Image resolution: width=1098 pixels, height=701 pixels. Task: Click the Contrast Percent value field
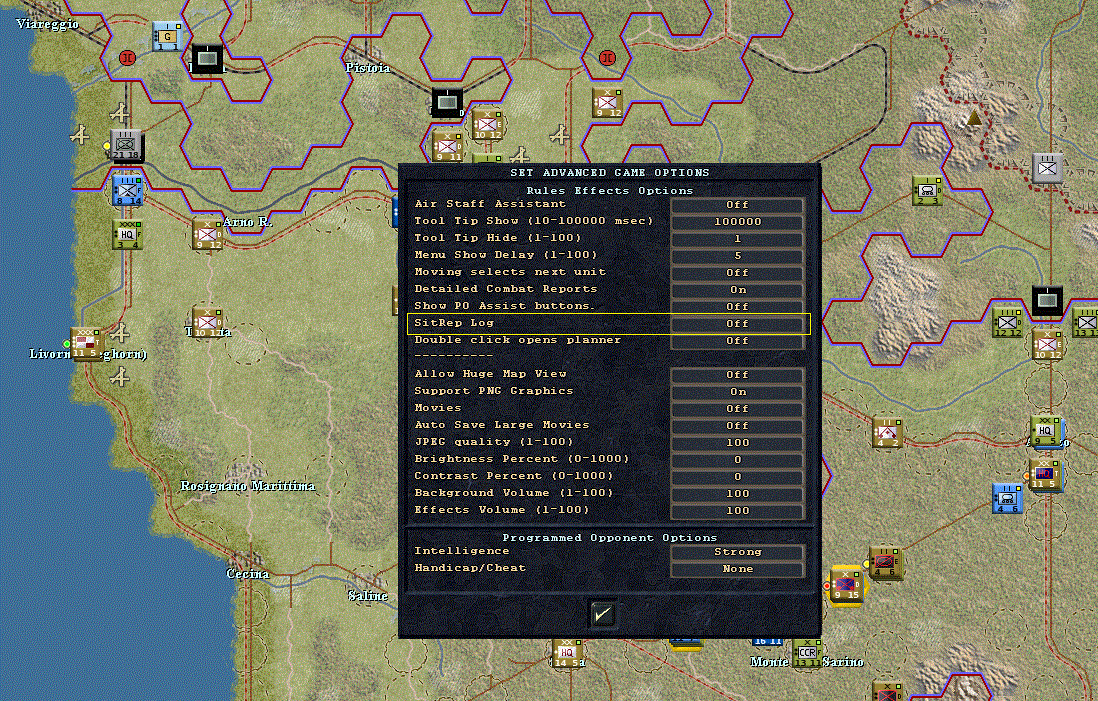point(737,476)
